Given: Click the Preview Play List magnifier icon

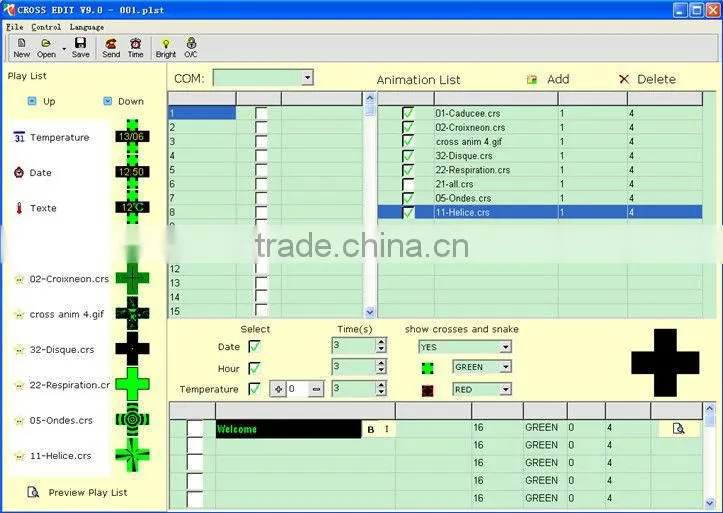Looking at the screenshot, I should [33, 492].
